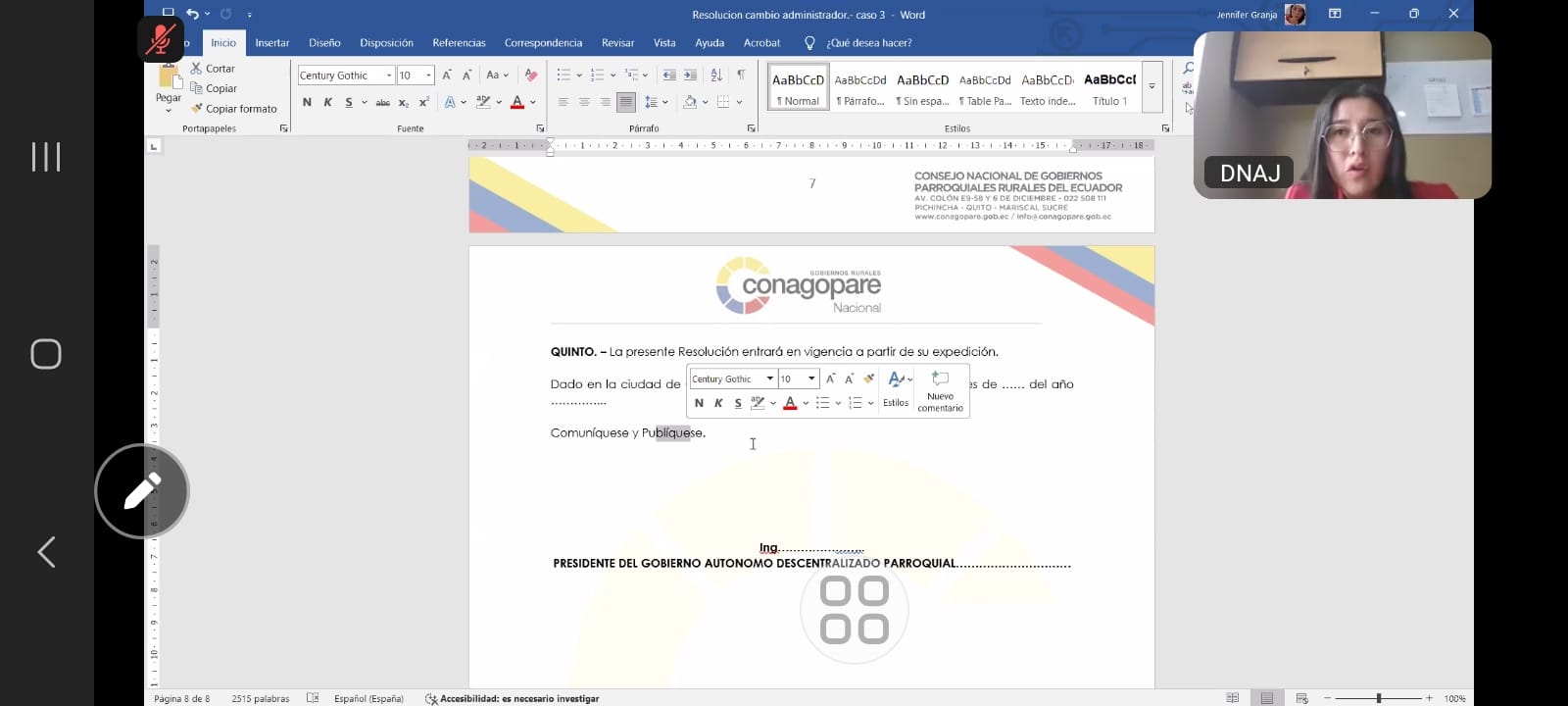This screenshot has width=1568, height=706.
Task: Open font size dropdown in floating toolbar
Action: (811, 378)
